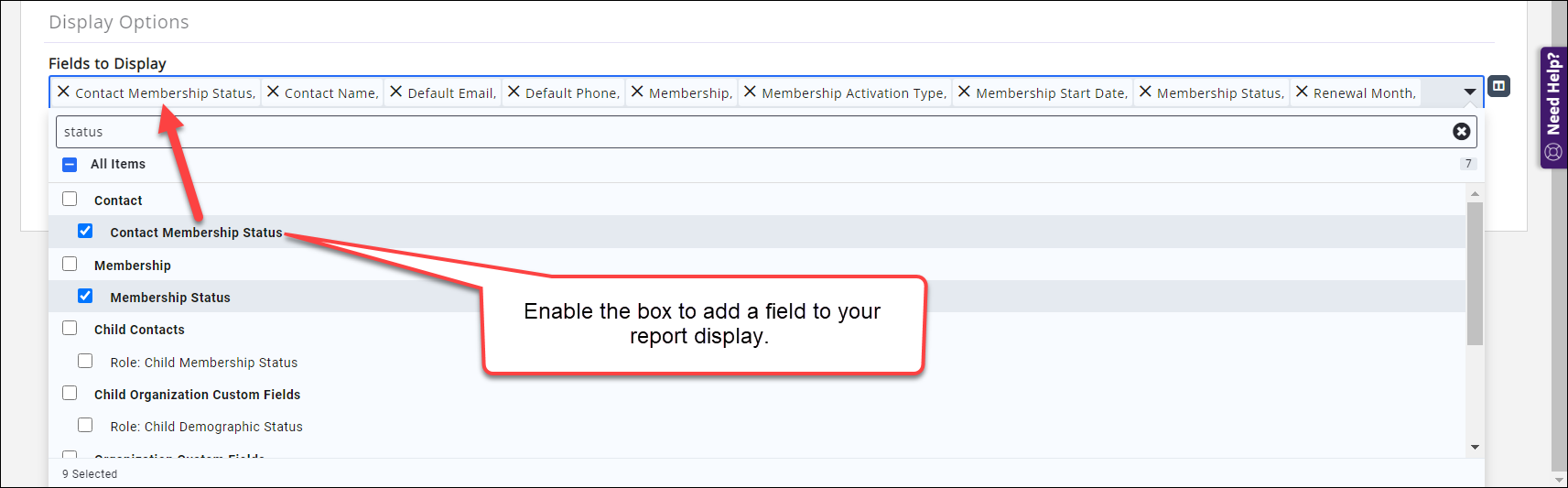Click the Renewal Month tag text
The image size is (1568, 488).
click(x=1365, y=93)
